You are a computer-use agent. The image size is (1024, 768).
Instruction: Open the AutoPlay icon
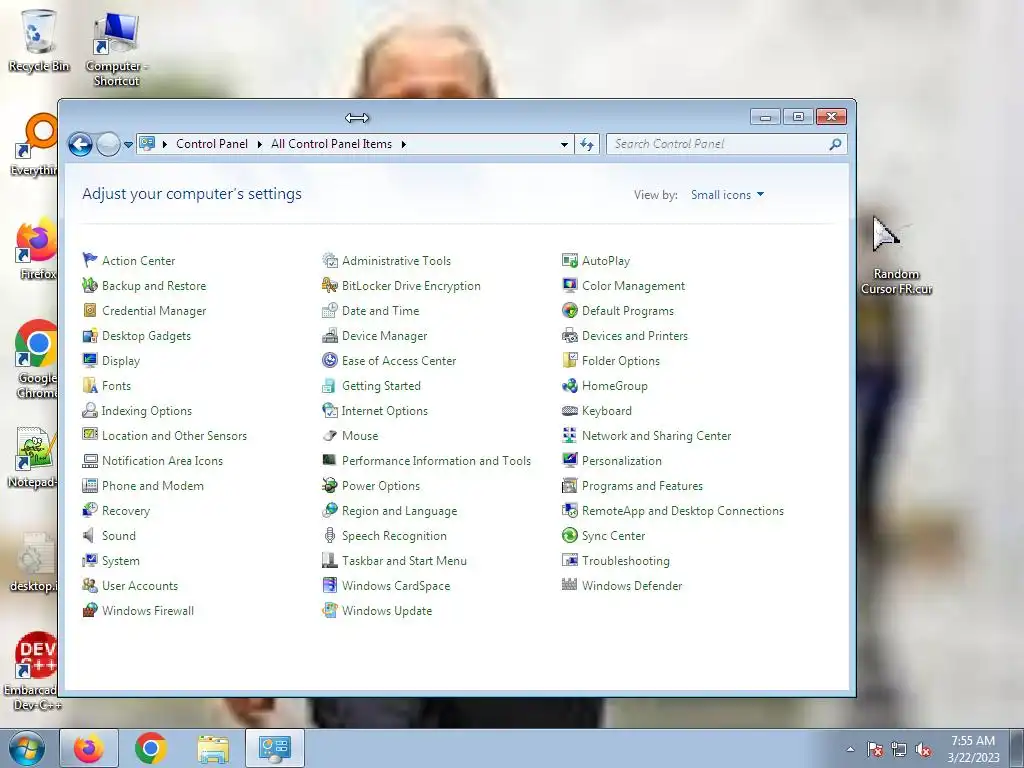tap(569, 260)
